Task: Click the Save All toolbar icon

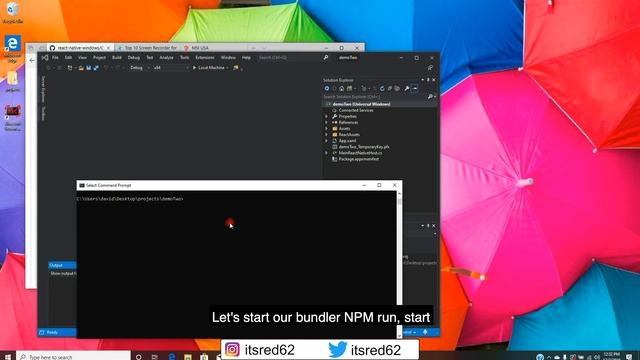Action: pyautogui.click(x=96, y=68)
